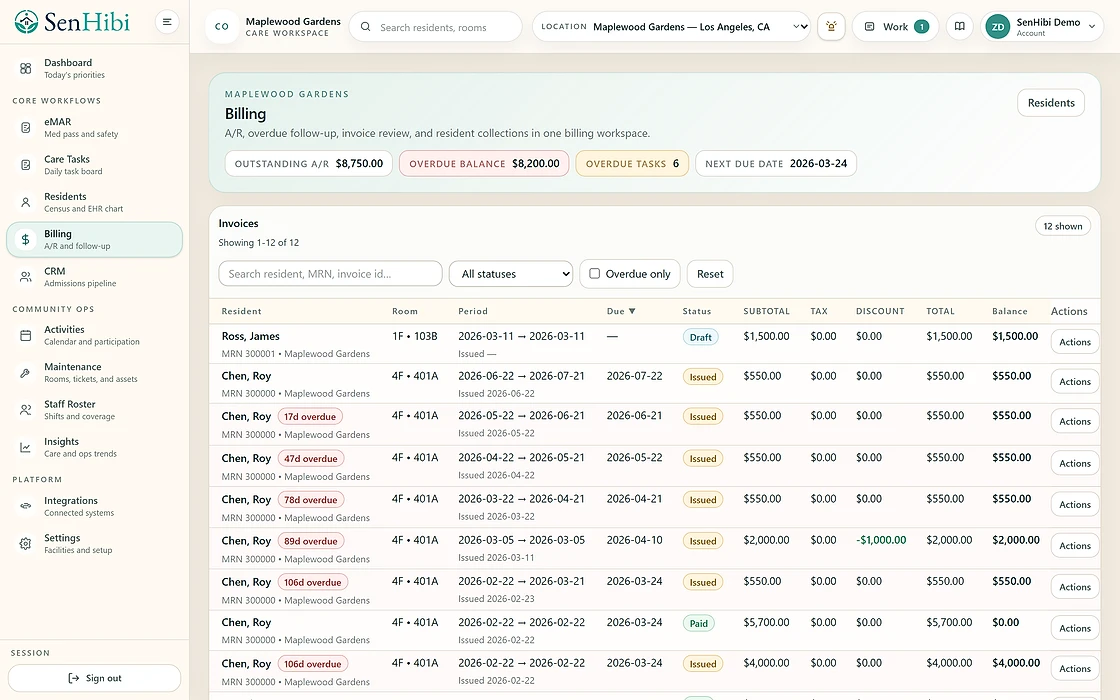
Task: Click the Ross, James resident name
Action: tap(250, 336)
